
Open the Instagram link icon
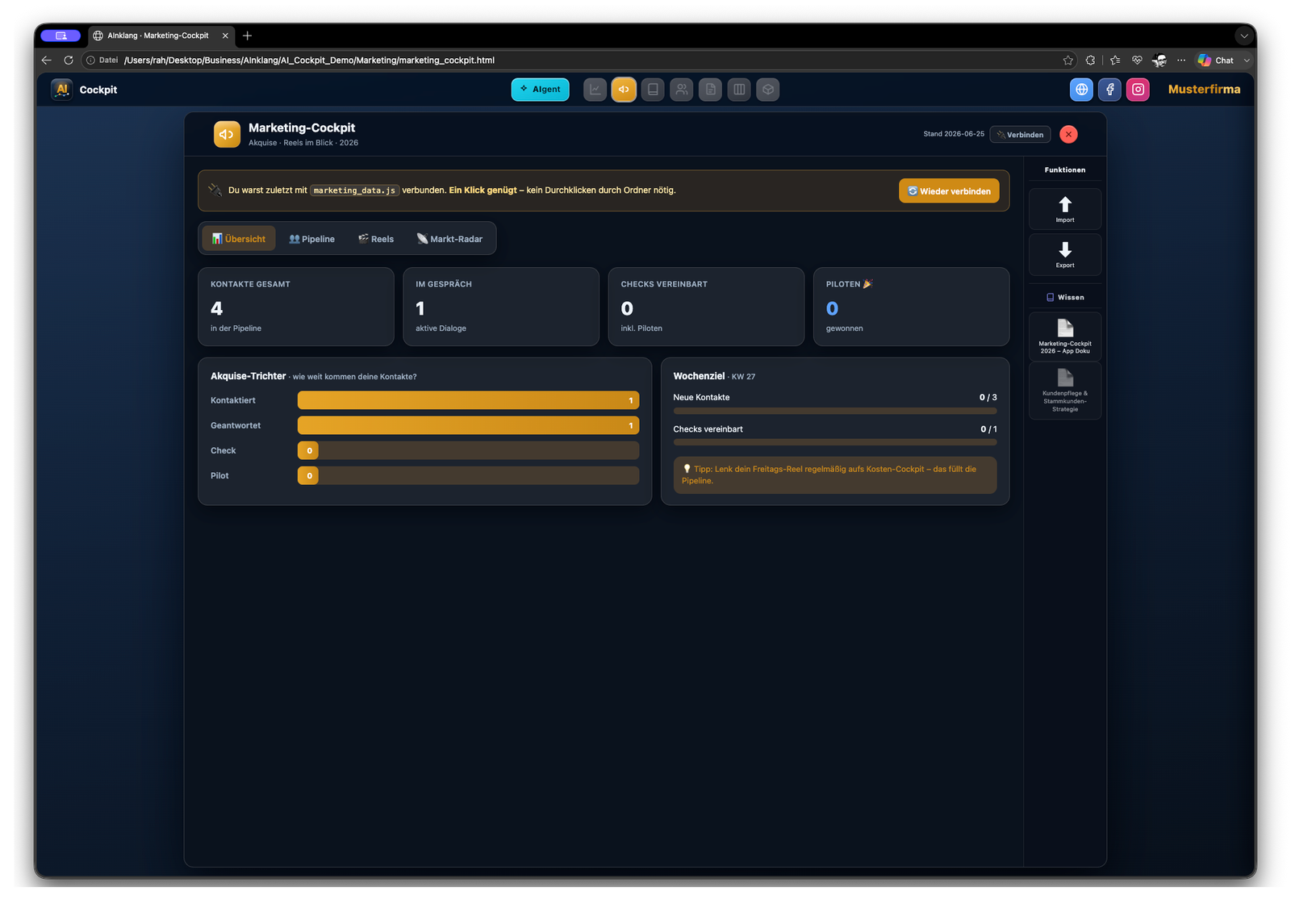coord(1138,90)
